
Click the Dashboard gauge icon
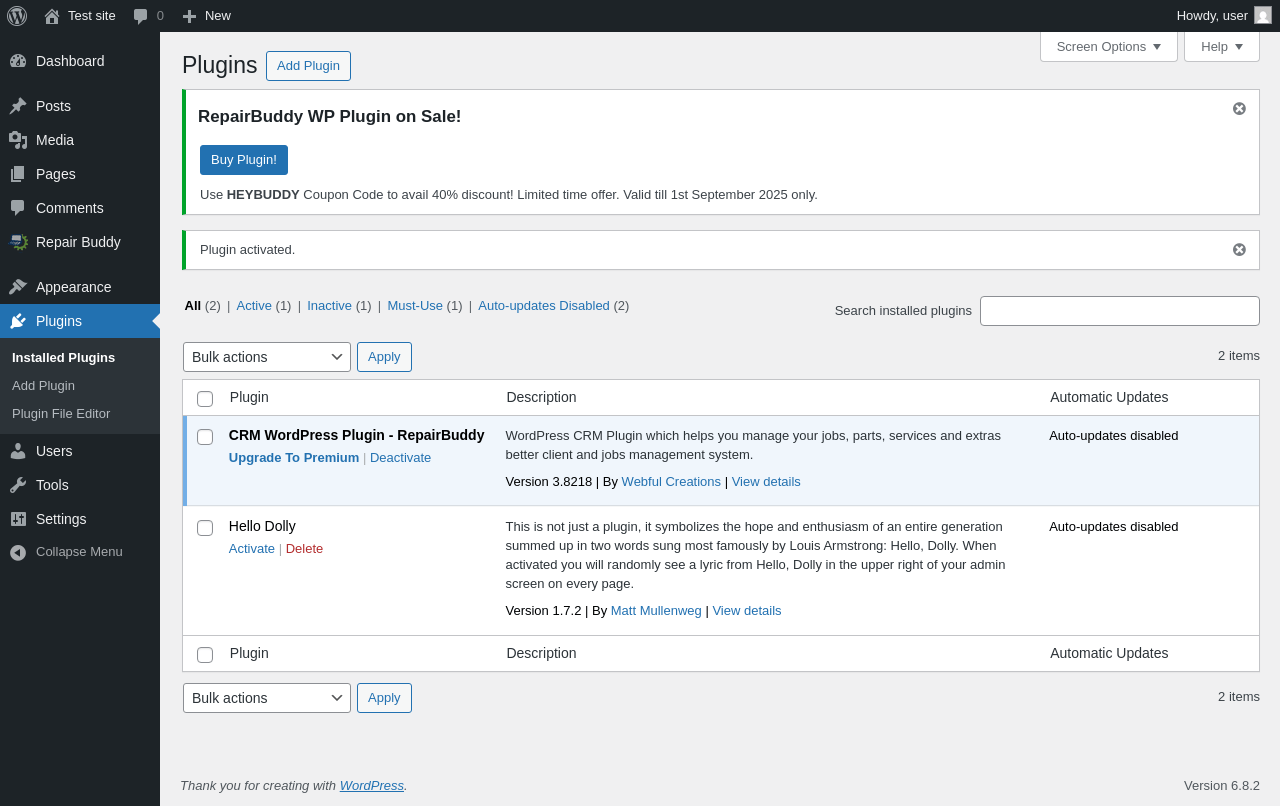(x=18, y=61)
